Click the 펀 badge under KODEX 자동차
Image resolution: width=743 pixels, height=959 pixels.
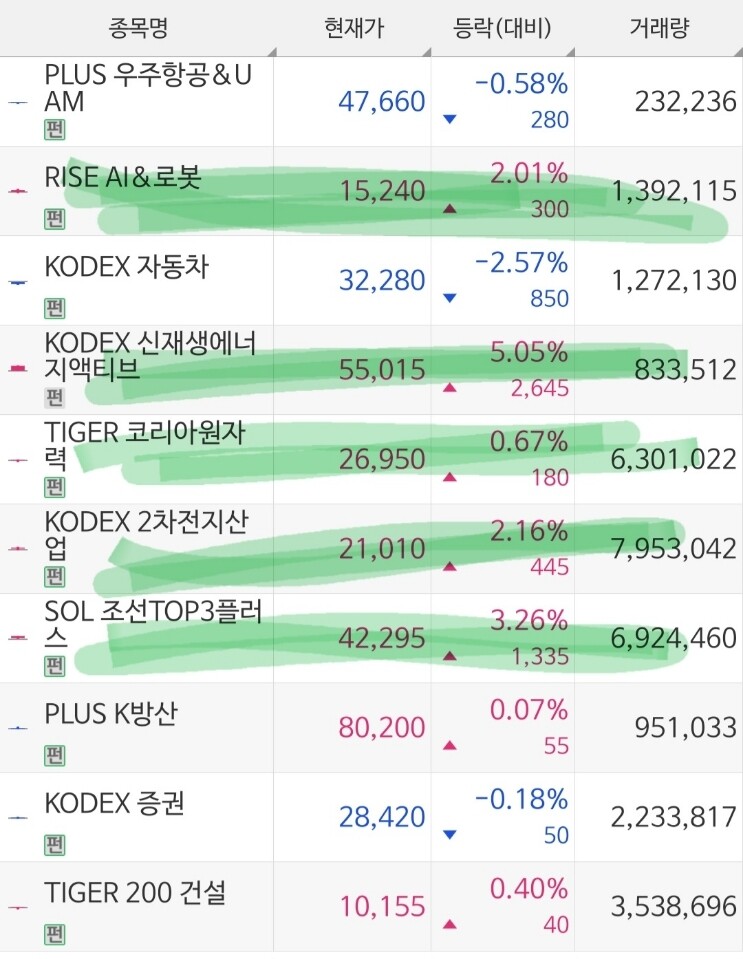pos(54,308)
